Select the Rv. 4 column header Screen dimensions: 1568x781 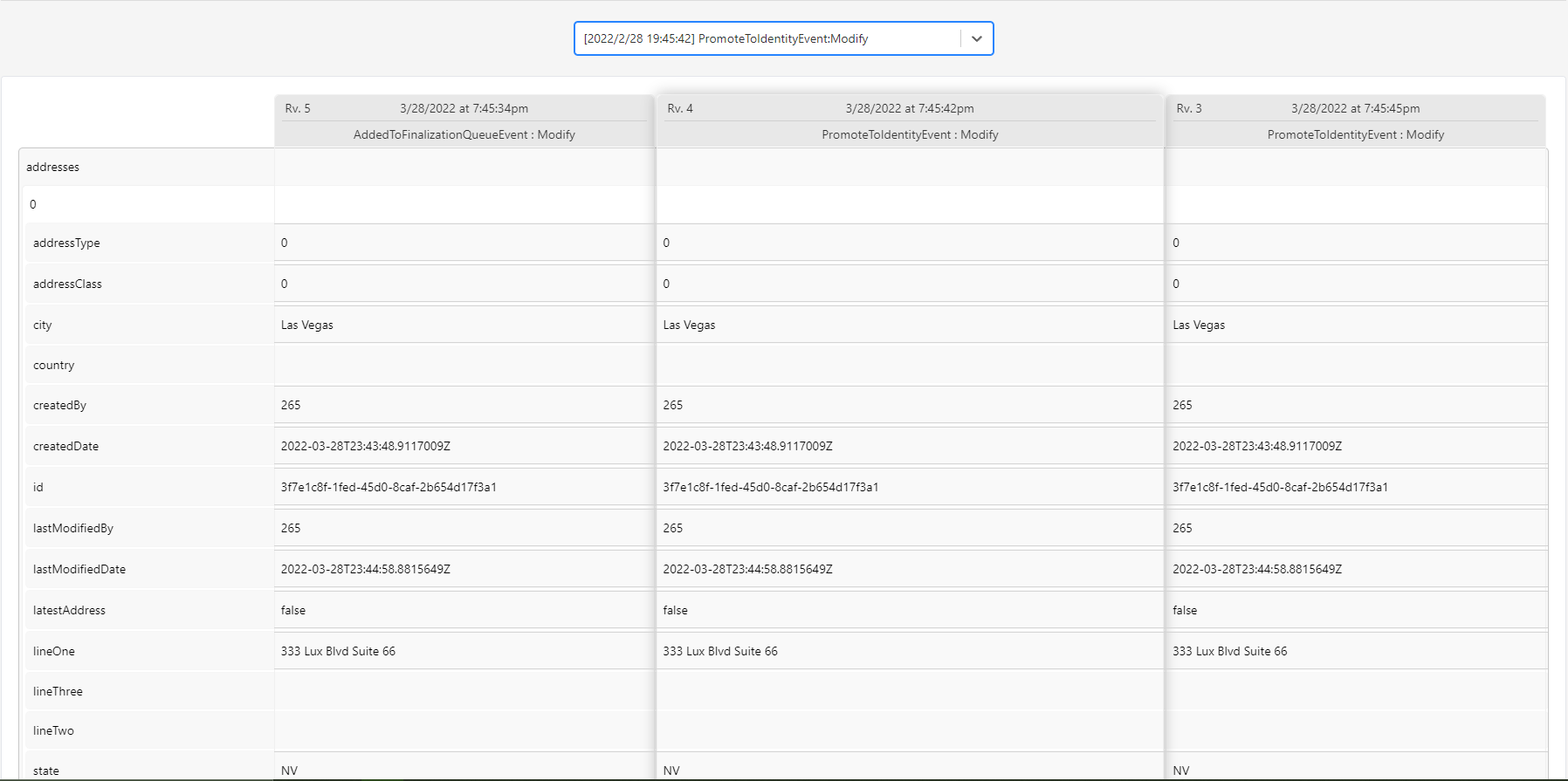click(x=680, y=108)
